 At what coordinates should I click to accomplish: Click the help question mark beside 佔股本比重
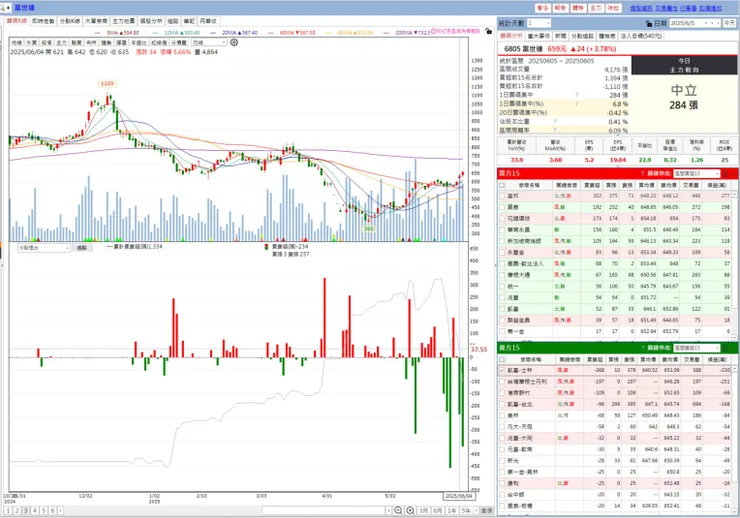(555, 121)
